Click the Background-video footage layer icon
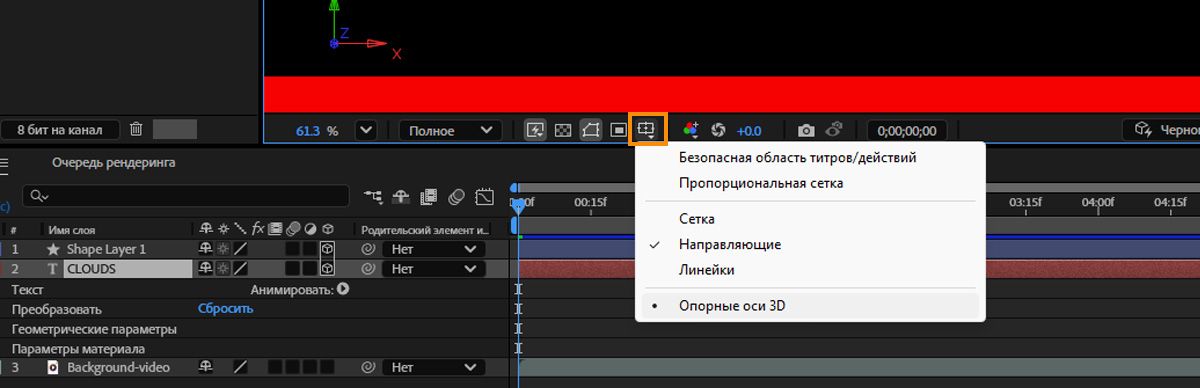The width and height of the screenshot is (1200, 388). (x=53, y=368)
